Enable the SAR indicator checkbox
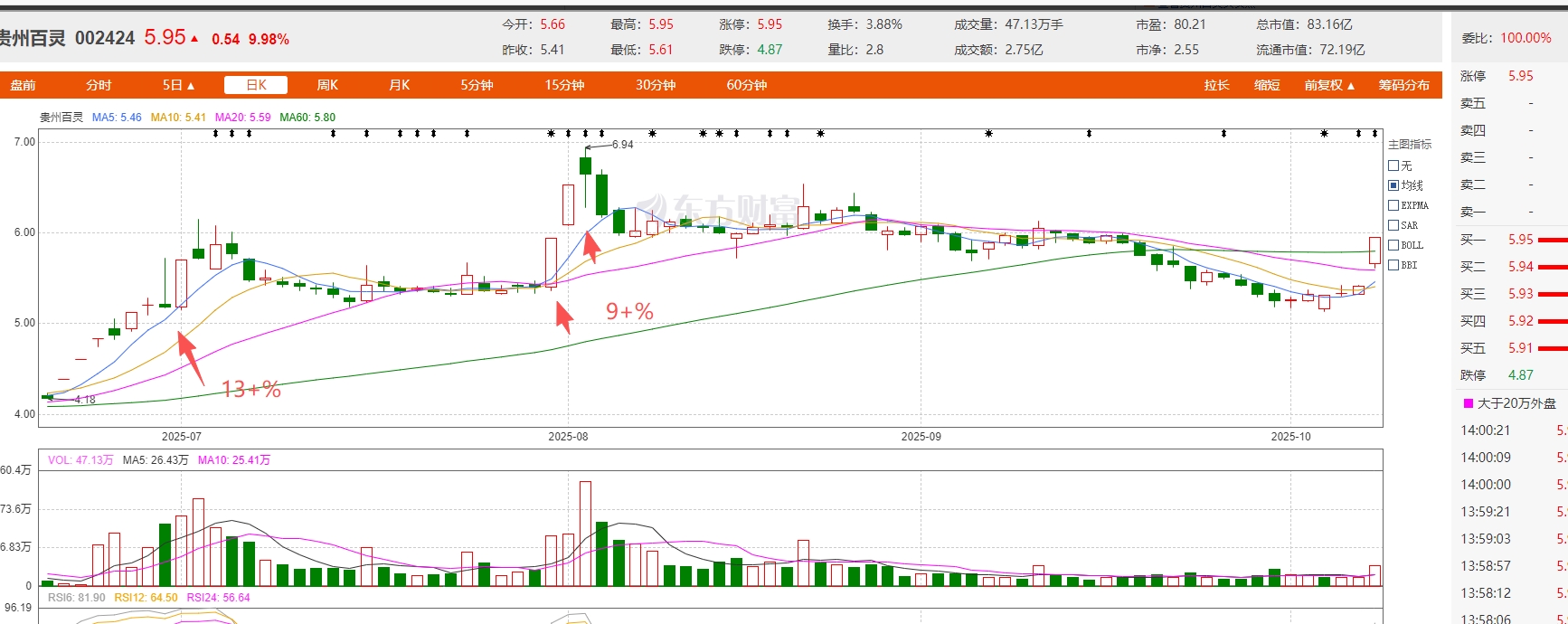 (x=1393, y=225)
